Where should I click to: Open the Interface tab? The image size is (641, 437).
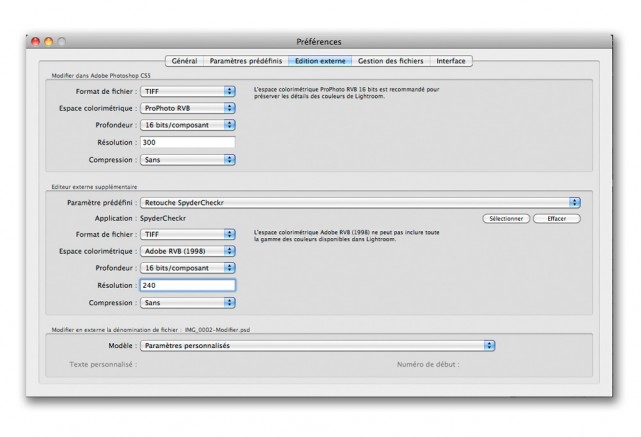[451, 61]
